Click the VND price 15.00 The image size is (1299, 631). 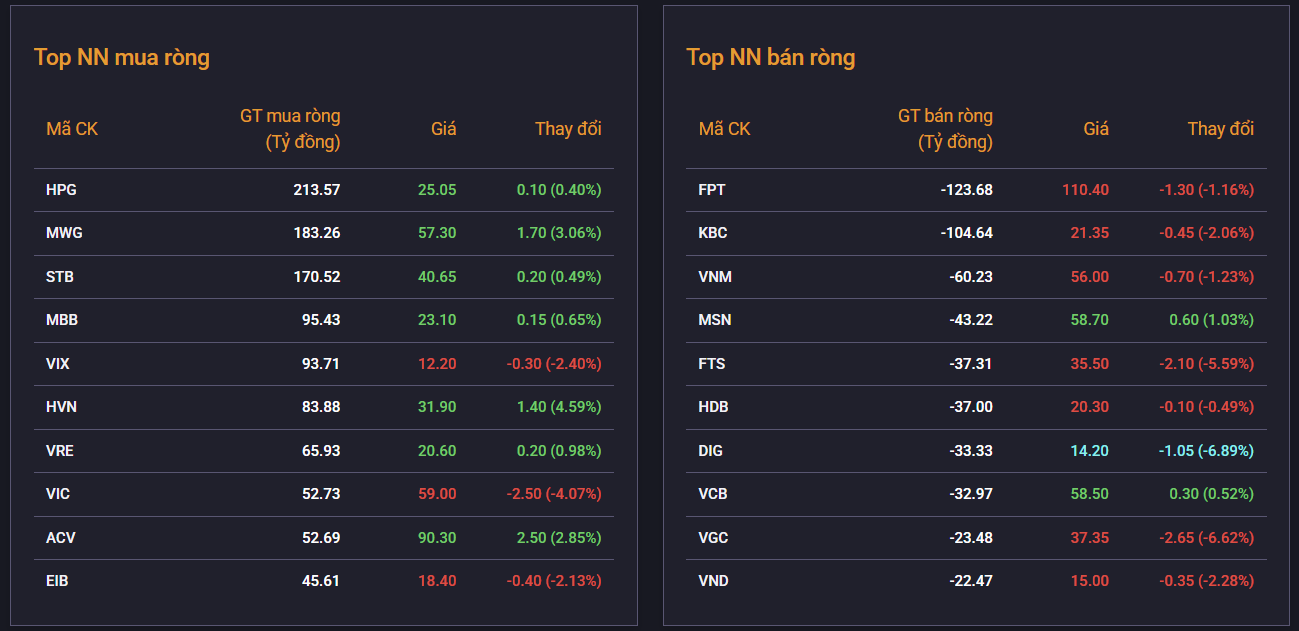[1090, 580]
